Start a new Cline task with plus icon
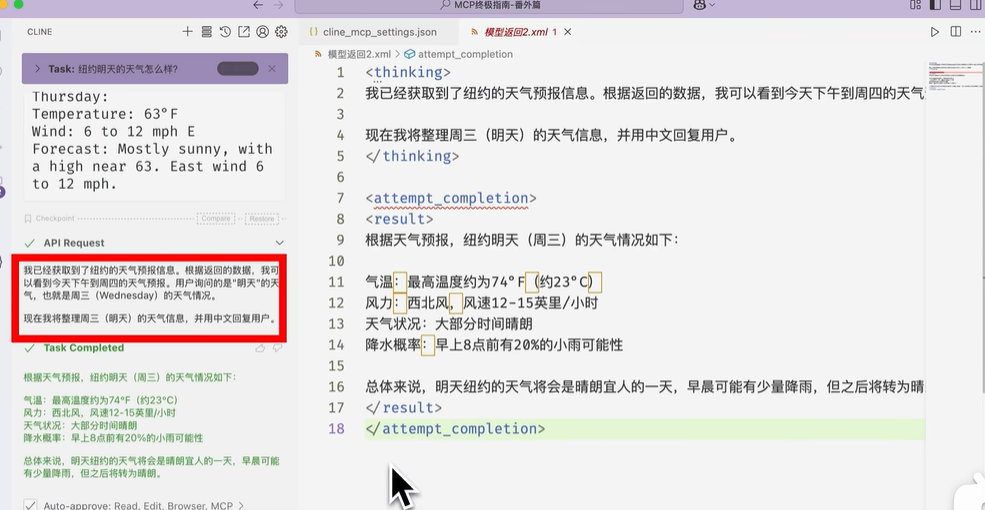This screenshot has height=510, width=985. 187,31
